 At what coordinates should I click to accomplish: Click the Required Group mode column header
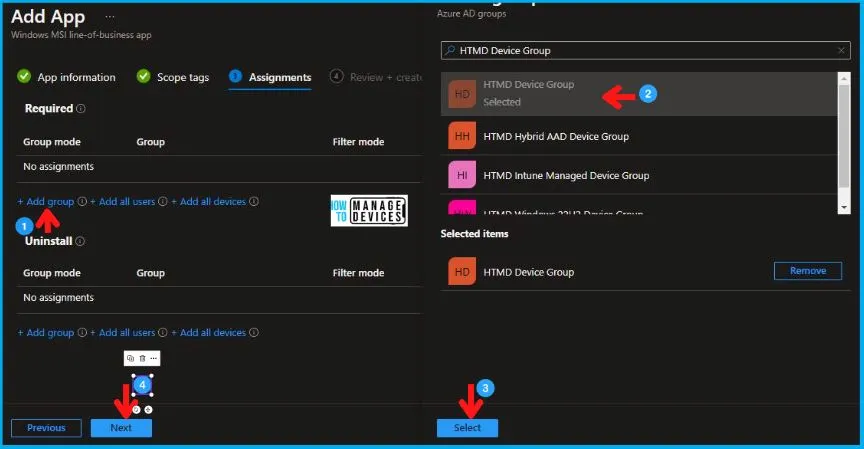pyautogui.click(x=52, y=142)
